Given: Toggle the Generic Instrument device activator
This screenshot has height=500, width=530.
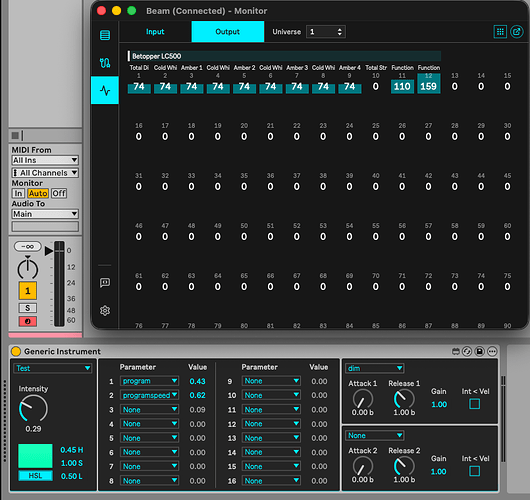Looking at the screenshot, I should (16, 351).
